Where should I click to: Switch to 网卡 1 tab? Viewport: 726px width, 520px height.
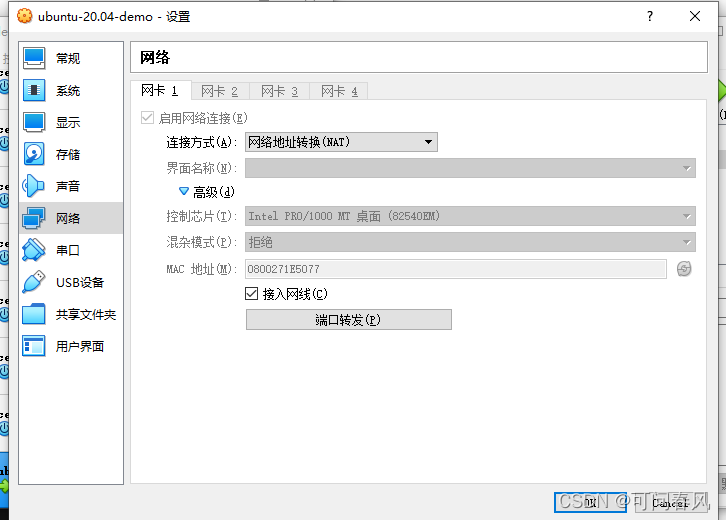[160, 91]
